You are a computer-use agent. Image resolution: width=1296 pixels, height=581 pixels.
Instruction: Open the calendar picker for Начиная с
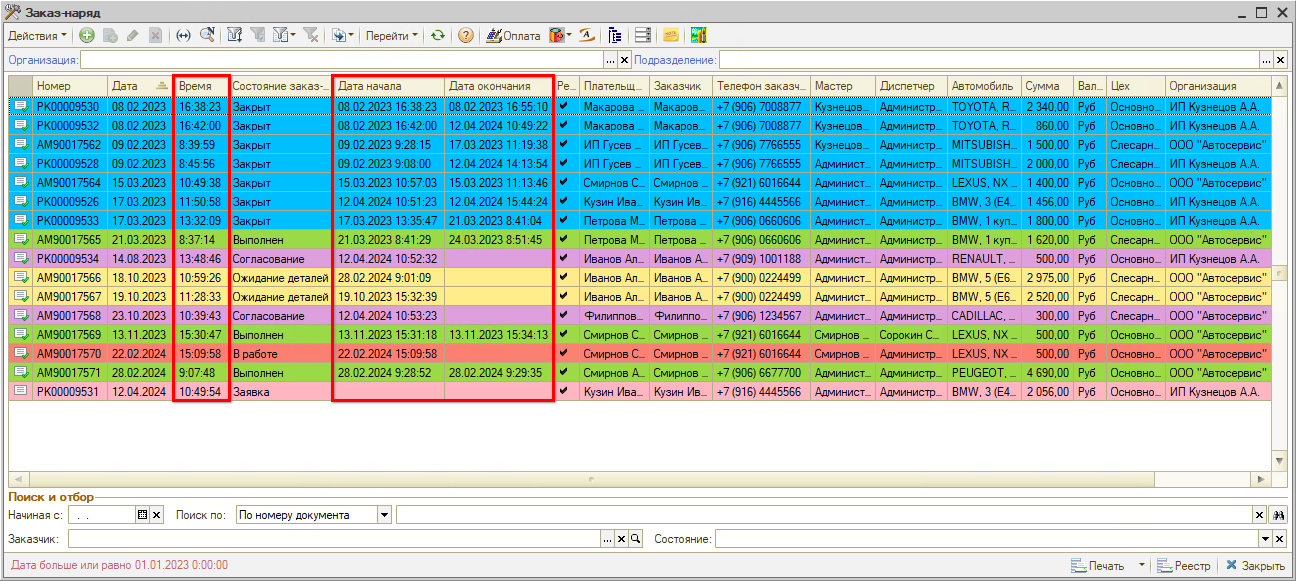(x=142, y=515)
